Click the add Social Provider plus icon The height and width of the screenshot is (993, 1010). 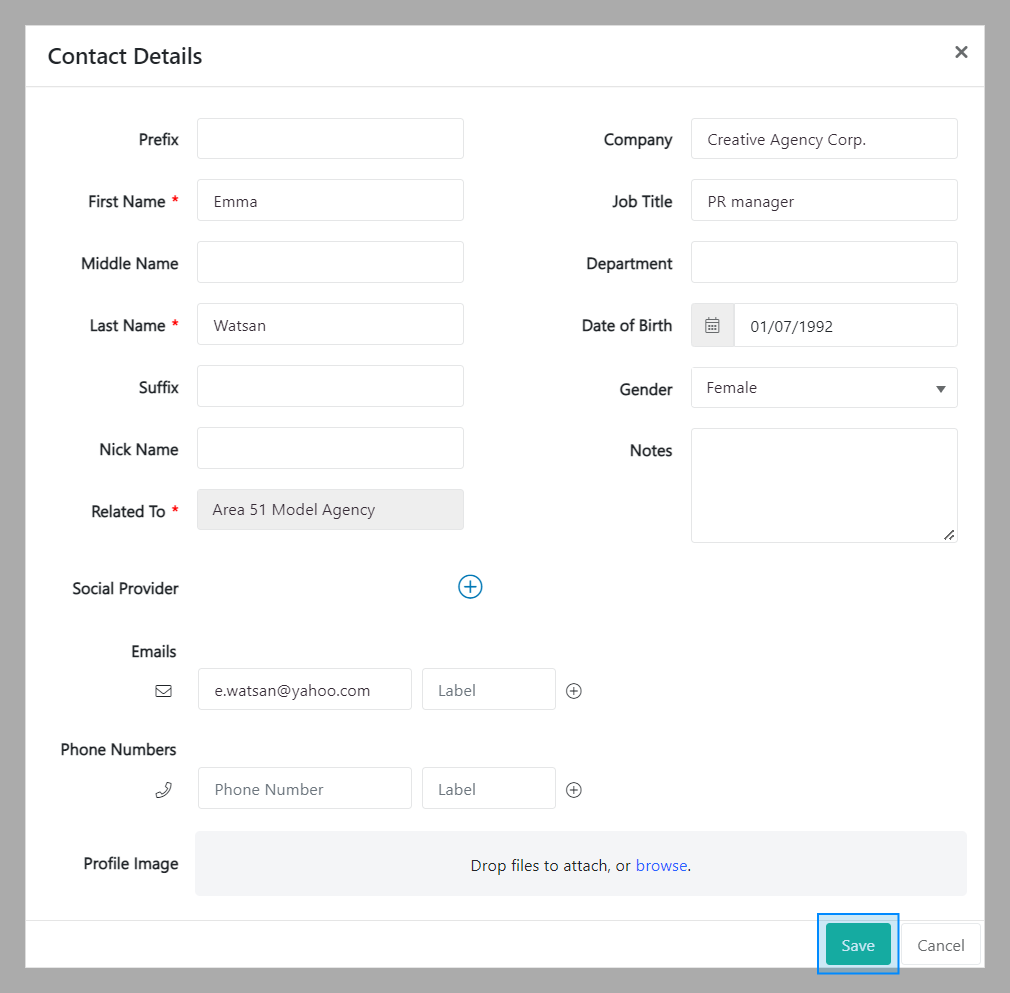(470, 587)
